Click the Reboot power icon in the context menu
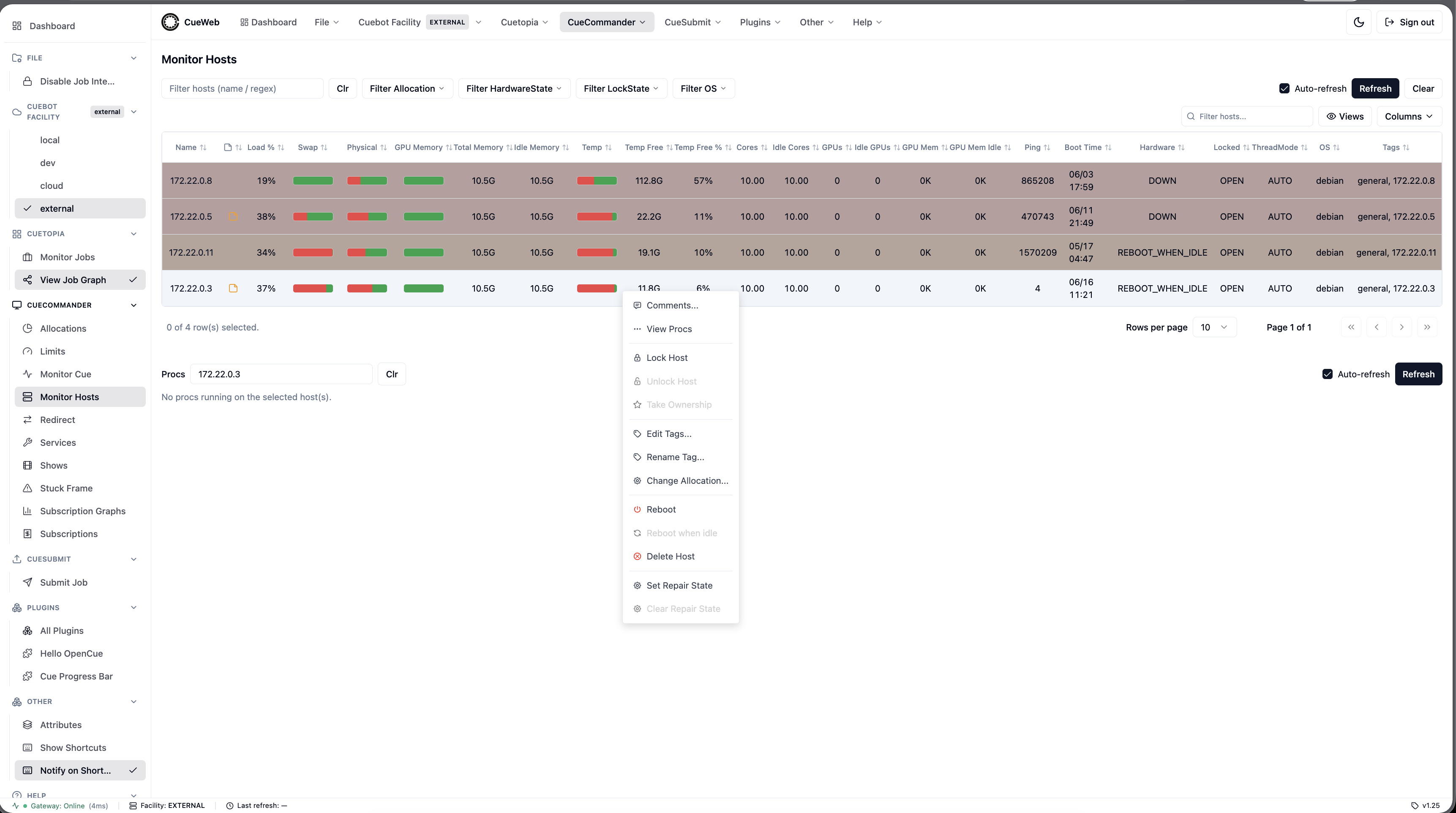The width and height of the screenshot is (1456, 813). pos(637,510)
